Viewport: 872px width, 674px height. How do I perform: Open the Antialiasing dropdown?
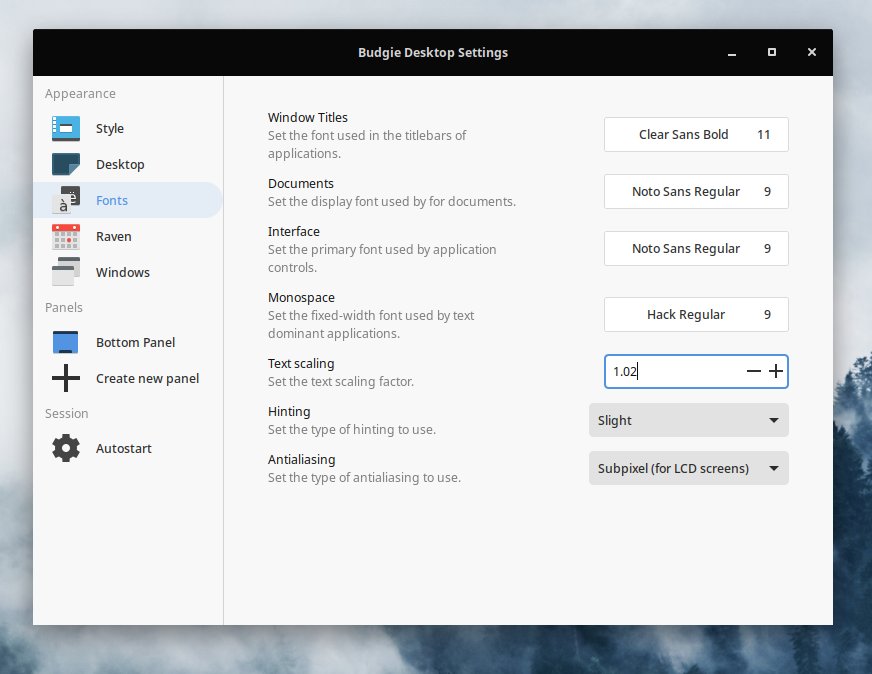click(688, 468)
